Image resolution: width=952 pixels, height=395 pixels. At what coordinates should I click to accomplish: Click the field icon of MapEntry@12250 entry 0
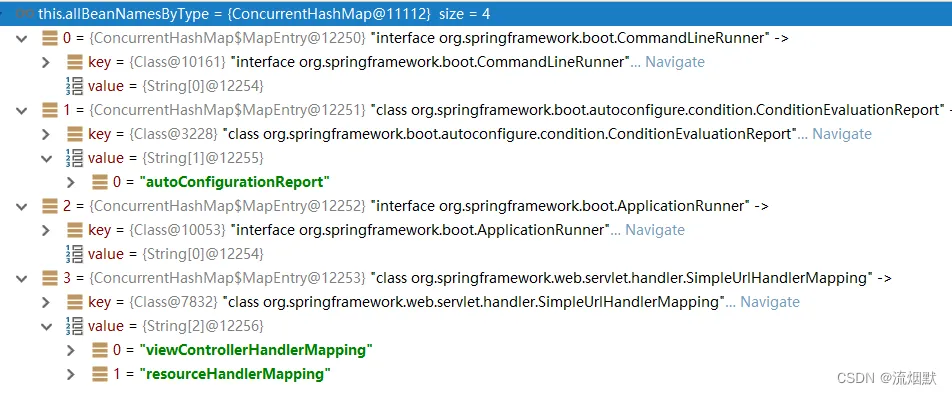click(x=50, y=38)
